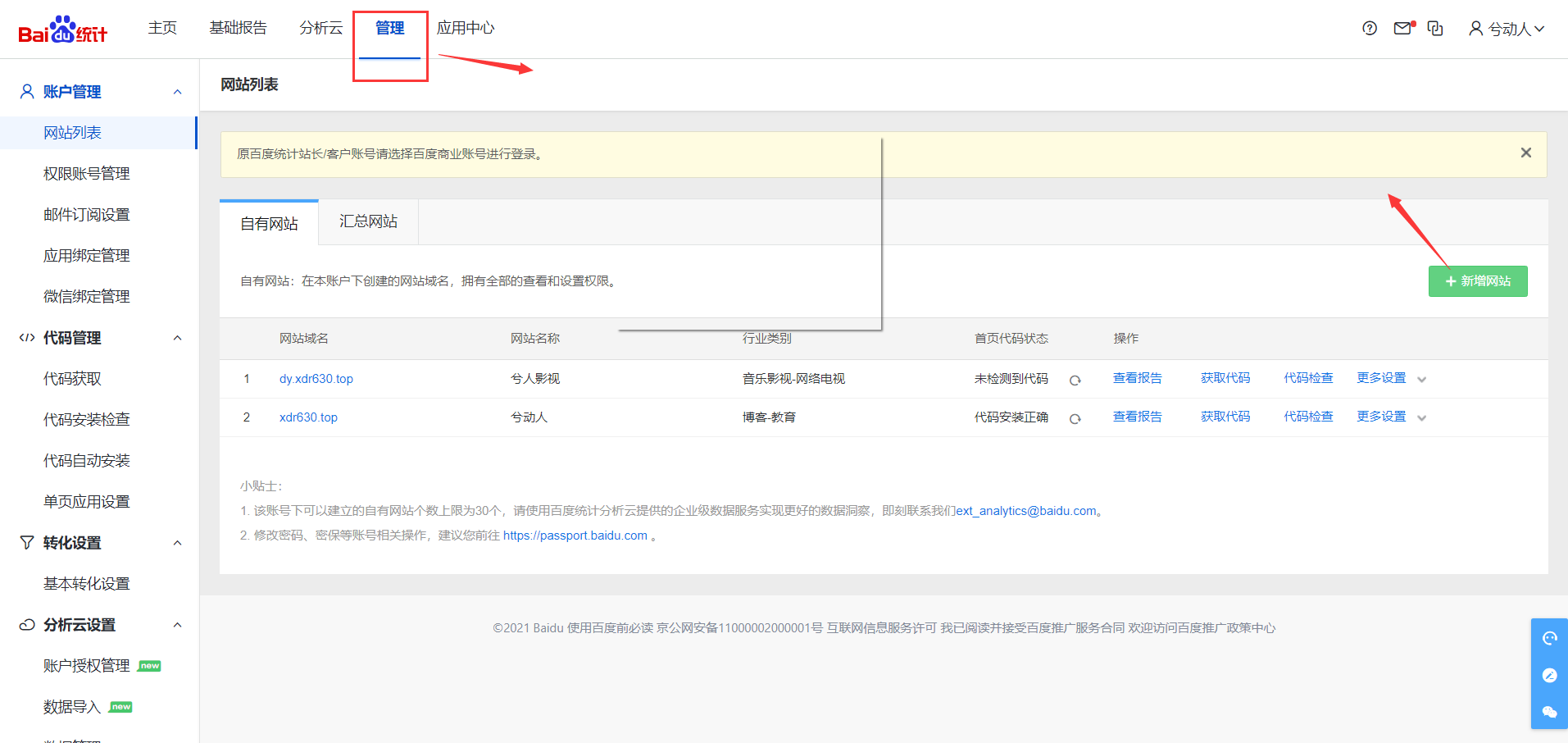Click 查看报告 for 兮动人 site row
The height and width of the screenshot is (743, 1568).
point(1138,417)
